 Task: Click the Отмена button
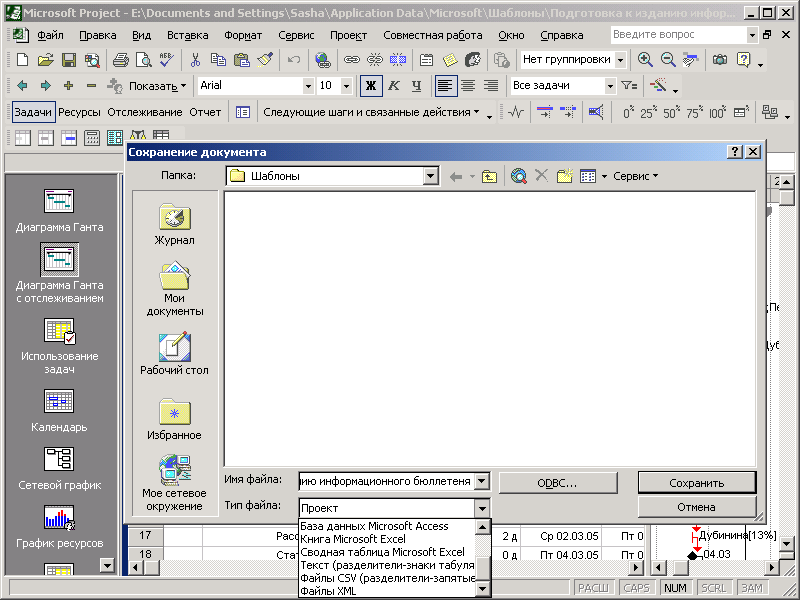pos(696,507)
